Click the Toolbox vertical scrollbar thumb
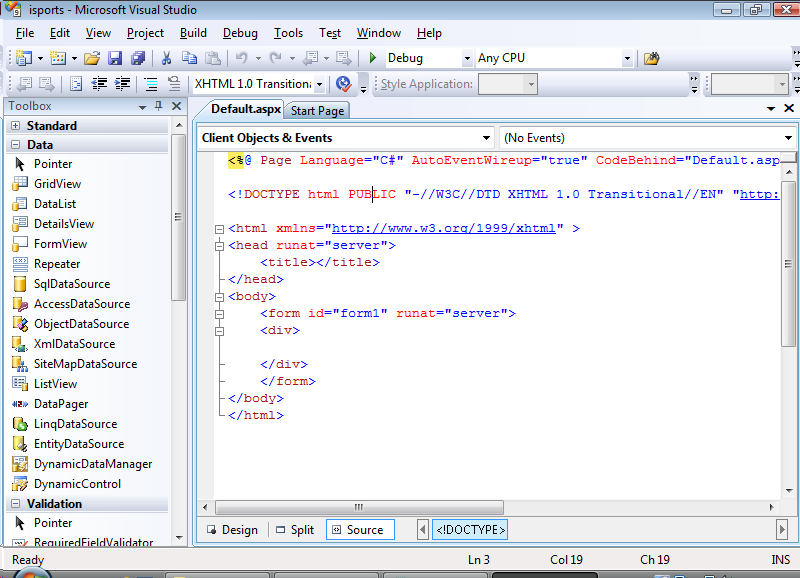This screenshot has width=800, height=578. click(x=178, y=217)
